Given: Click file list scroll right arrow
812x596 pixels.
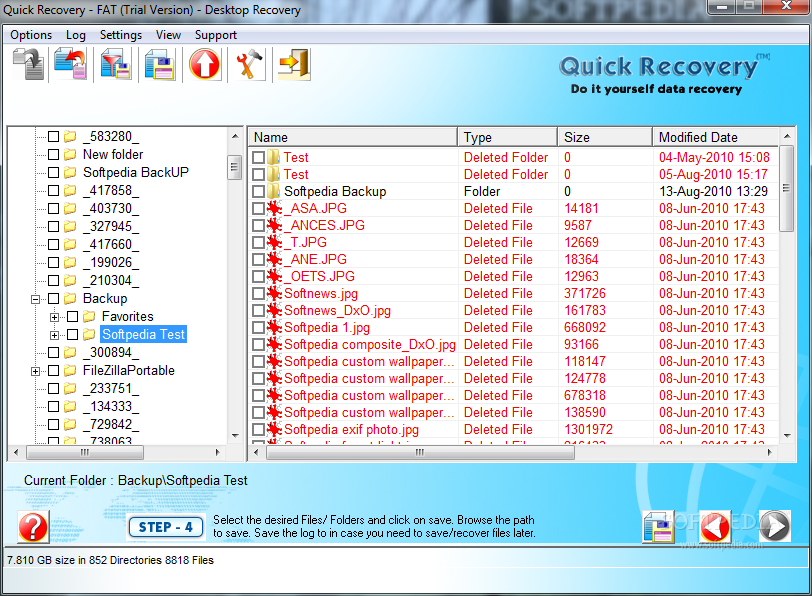Looking at the screenshot, I should click(x=770, y=453).
